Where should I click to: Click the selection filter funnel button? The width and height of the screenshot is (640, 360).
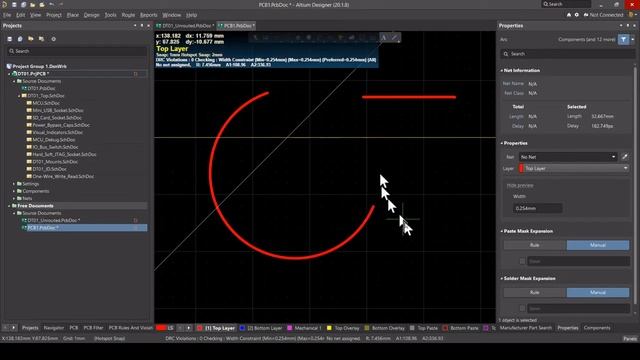(x=623, y=39)
